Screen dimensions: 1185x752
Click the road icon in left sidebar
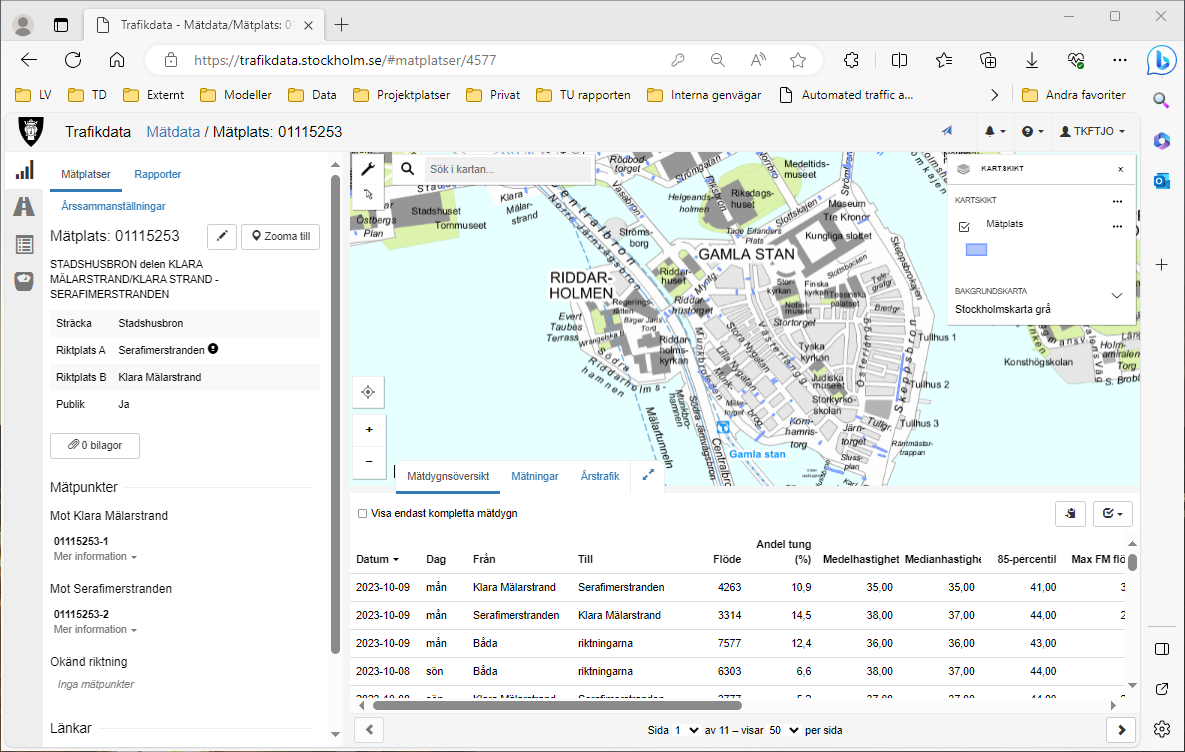[24, 207]
